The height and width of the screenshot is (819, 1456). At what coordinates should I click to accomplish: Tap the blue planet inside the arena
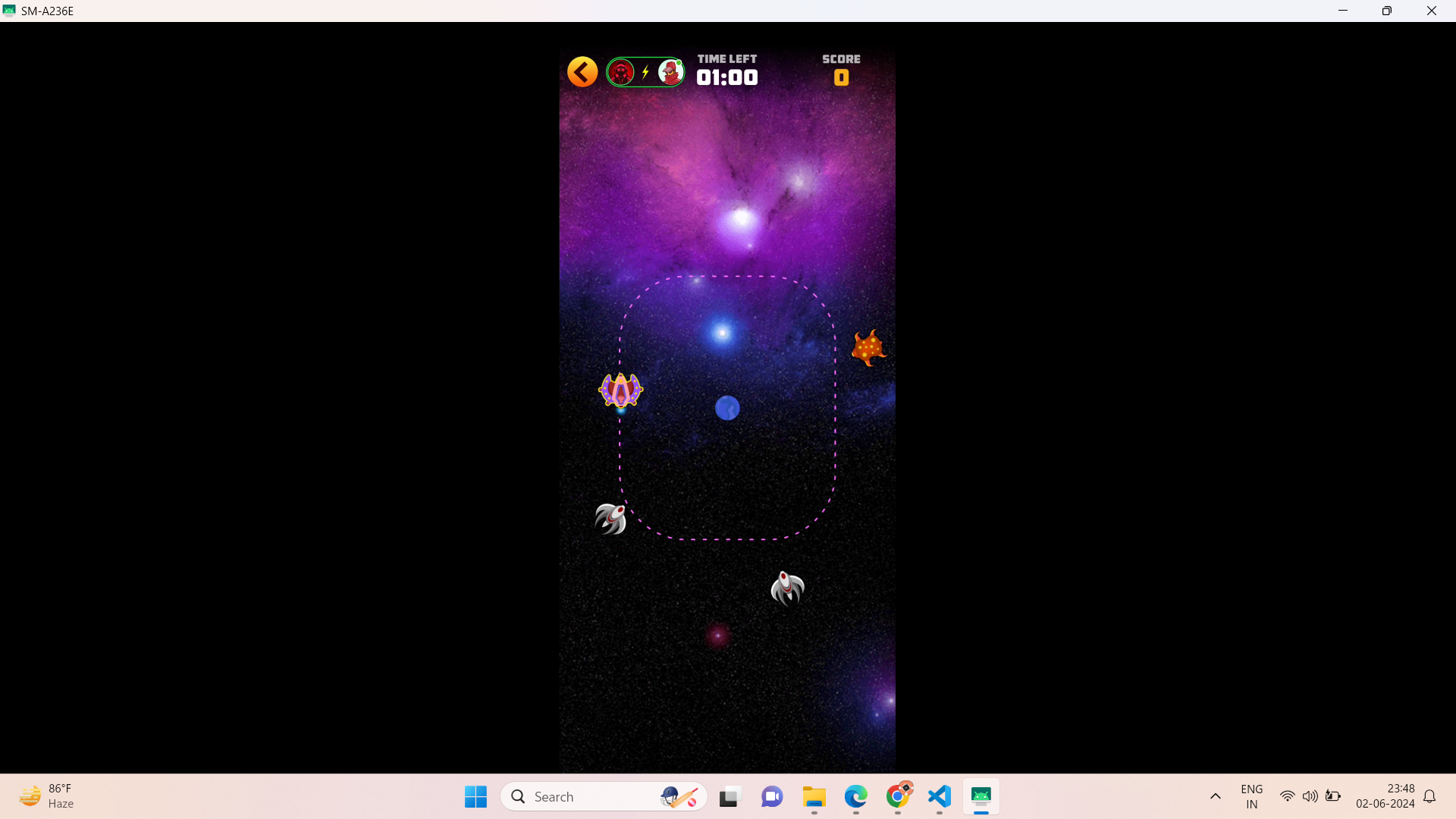727,408
